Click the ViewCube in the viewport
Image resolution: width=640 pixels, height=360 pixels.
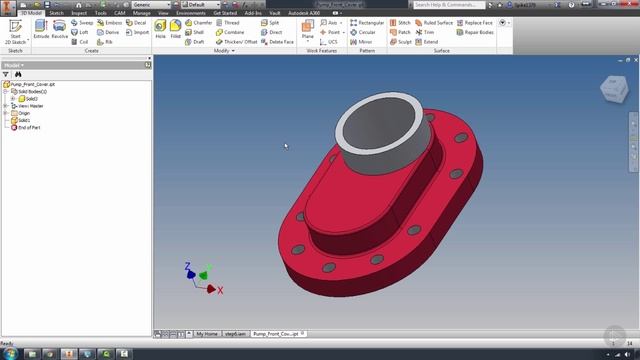(614, 89)
